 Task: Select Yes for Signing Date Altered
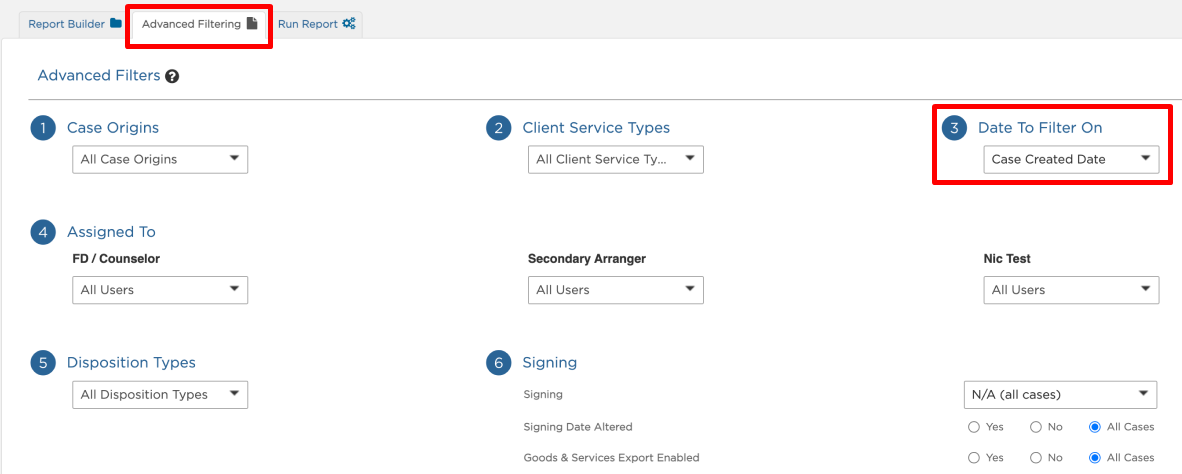click(974, 427)
